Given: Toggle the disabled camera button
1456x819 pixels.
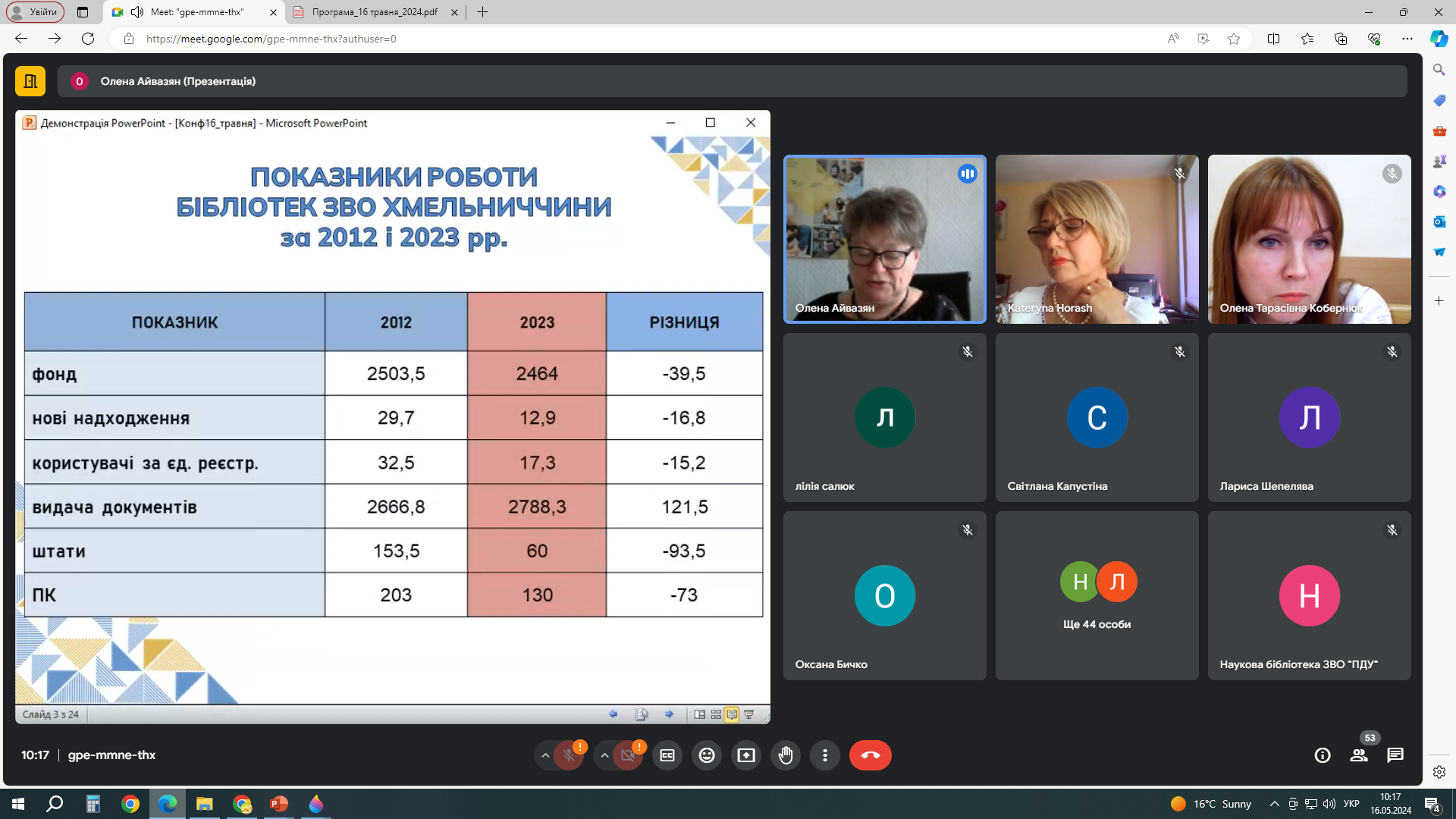Looking at the screenshot, I should pyautogui.click(x=627, y=755).
